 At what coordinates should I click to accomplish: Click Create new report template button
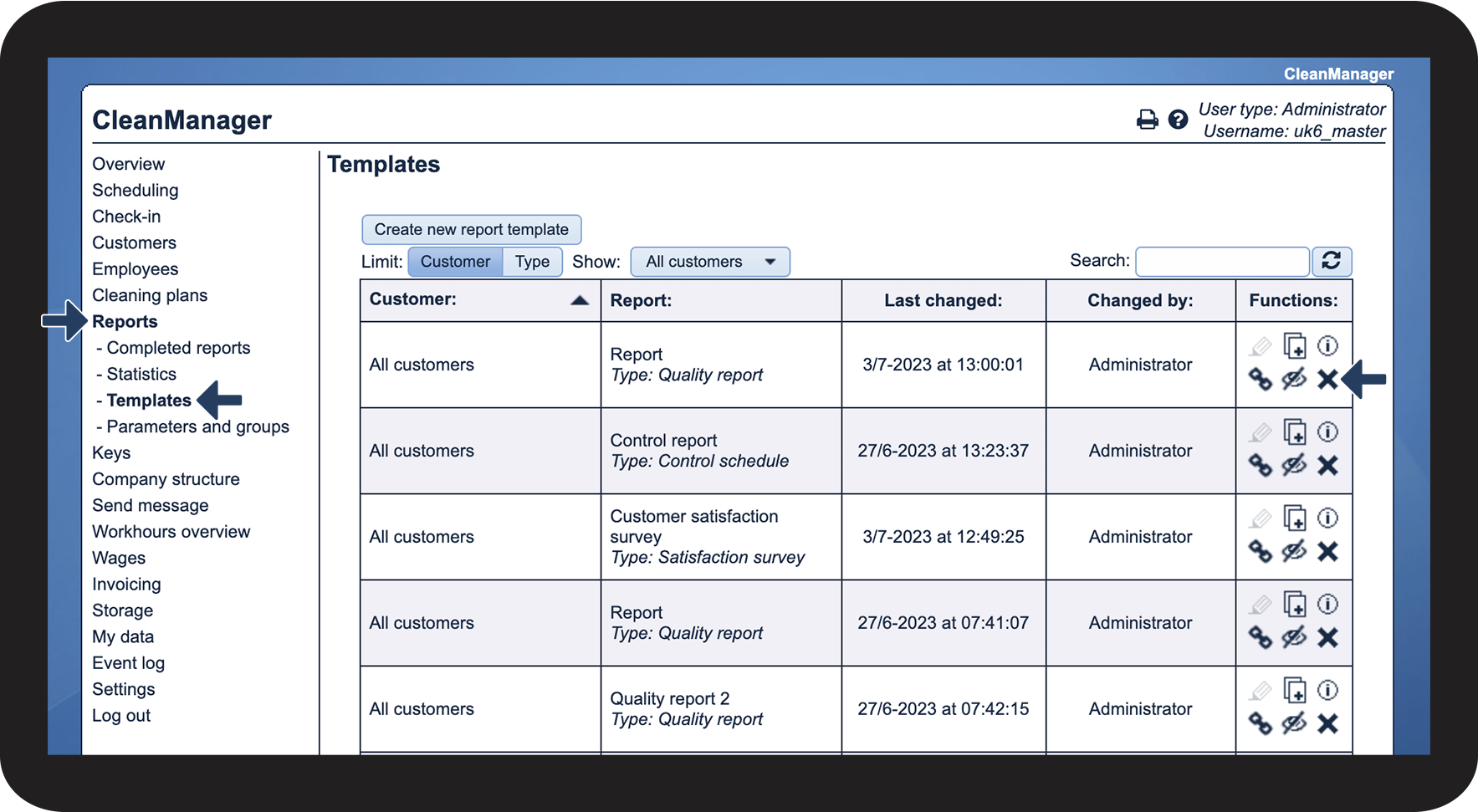pos(471,229)
